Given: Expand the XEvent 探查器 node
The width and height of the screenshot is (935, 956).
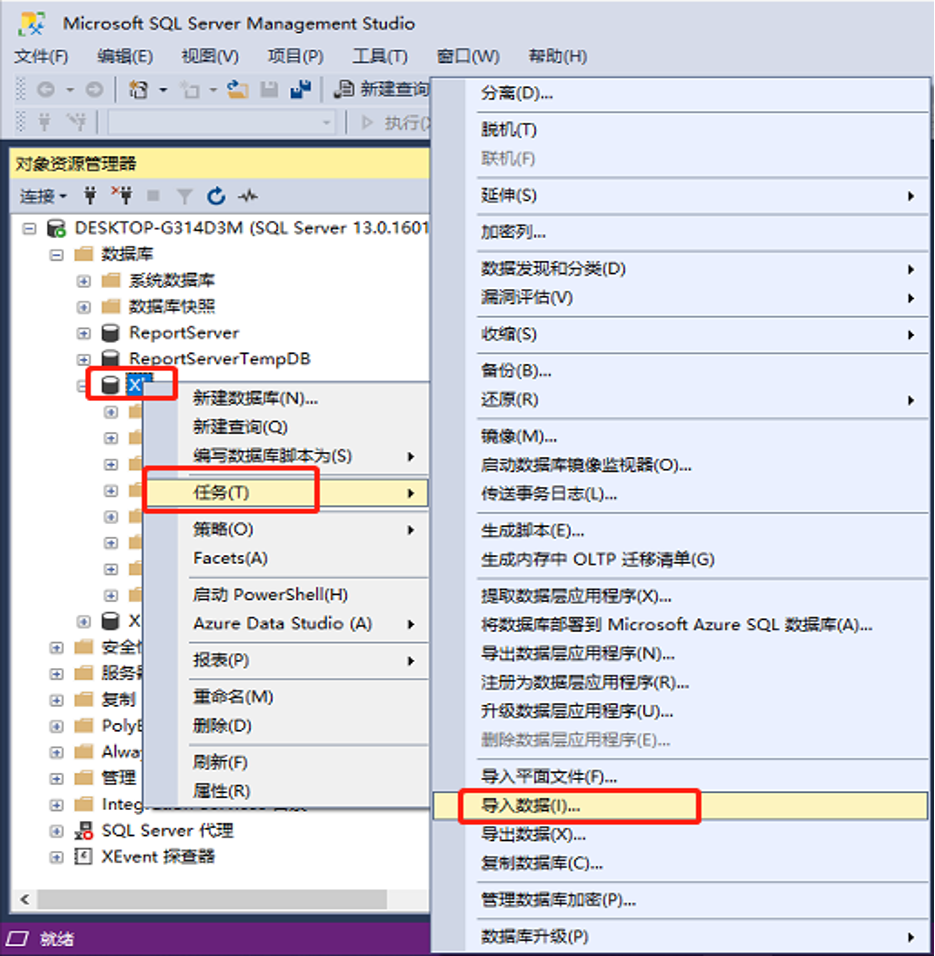Looking at the screenshot, I should pyautogui.click(x=56, y=857).
